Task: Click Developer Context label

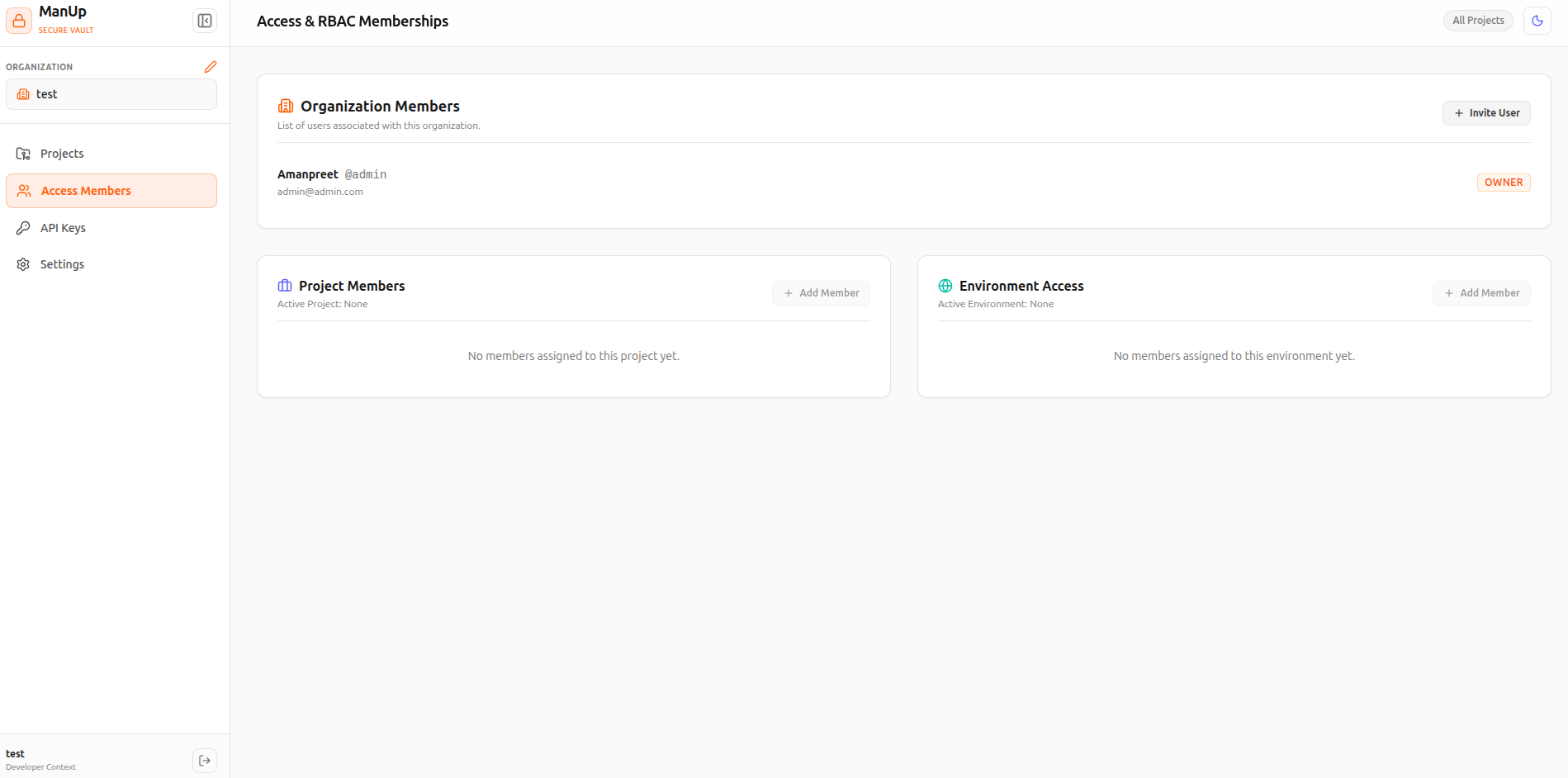Action: pyautogui.click(x=40, y=767)
